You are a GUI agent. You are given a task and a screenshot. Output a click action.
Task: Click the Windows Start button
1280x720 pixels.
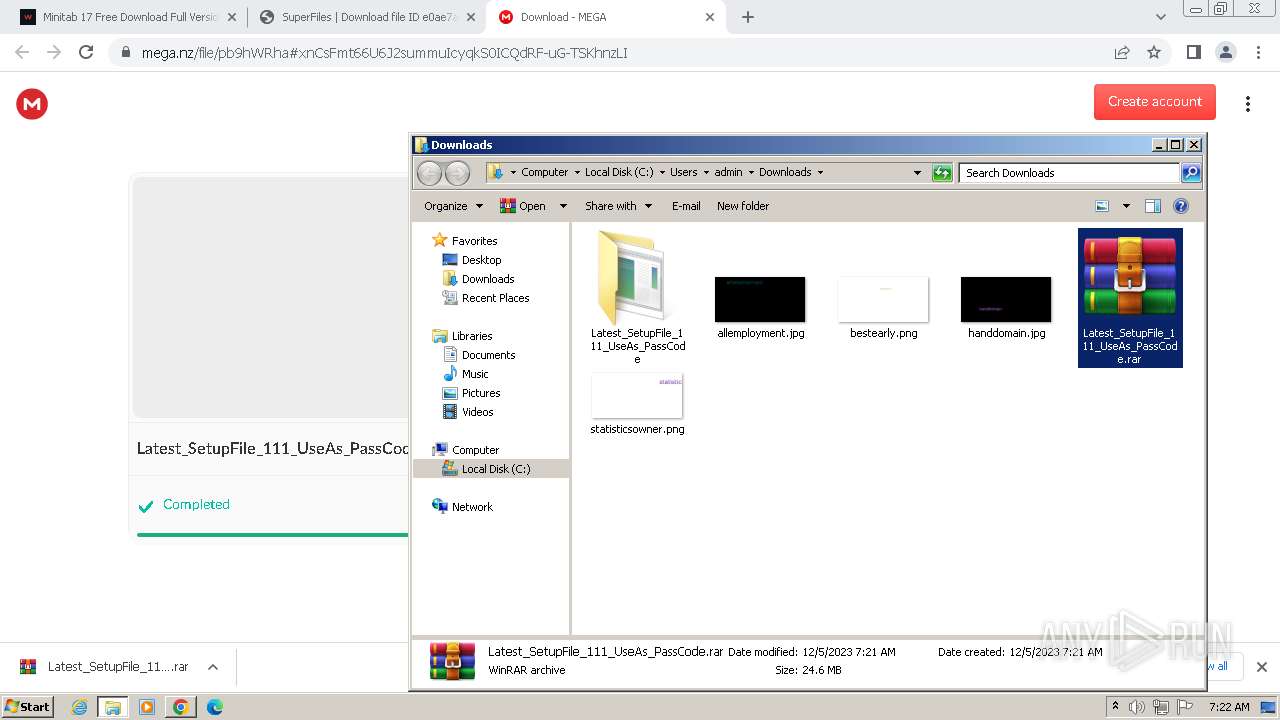tap(27, 706)
